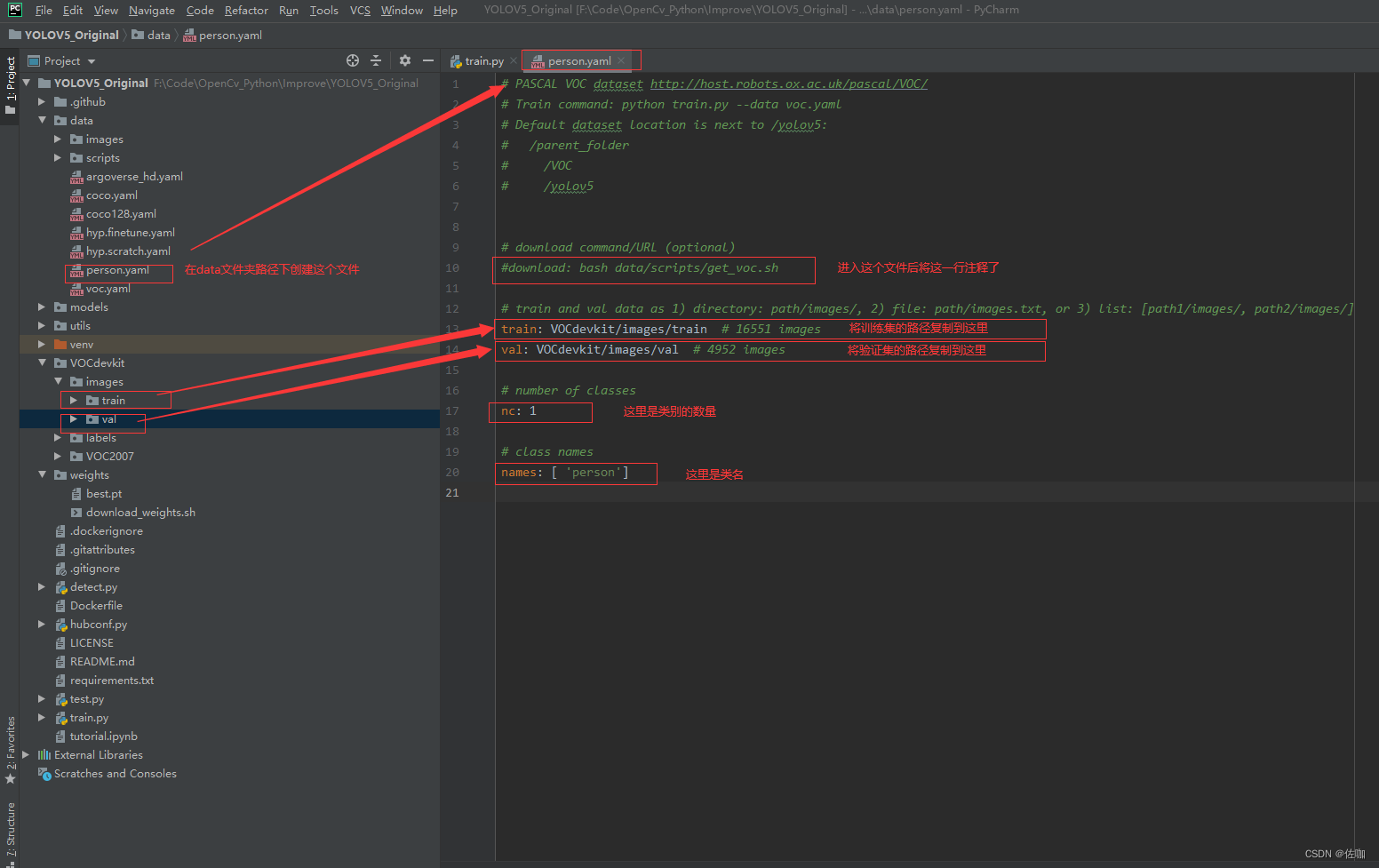Click YOLOV5_Original breadcrumb
1379x868 pixels.
pos(64,36)
